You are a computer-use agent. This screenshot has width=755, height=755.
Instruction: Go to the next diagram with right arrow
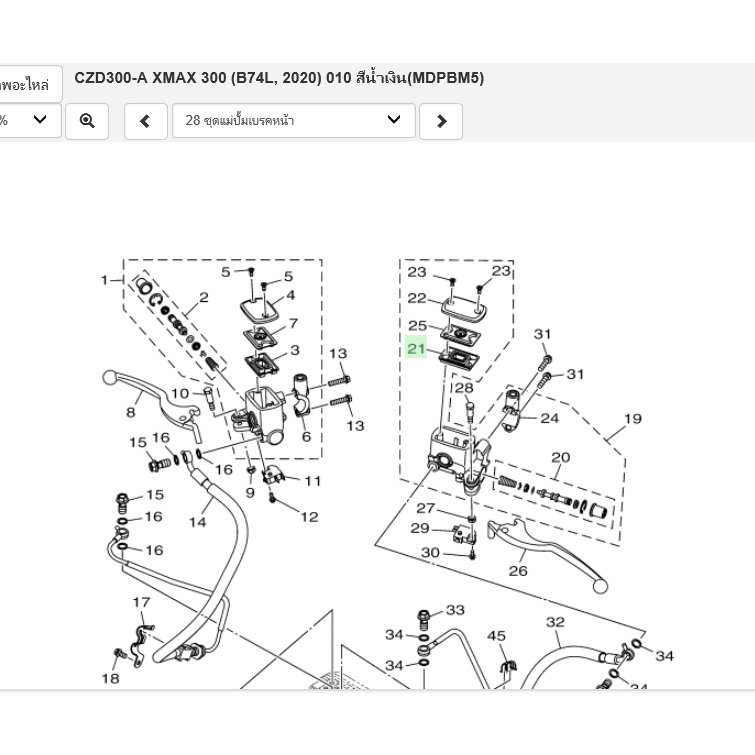tap(441, 121)
